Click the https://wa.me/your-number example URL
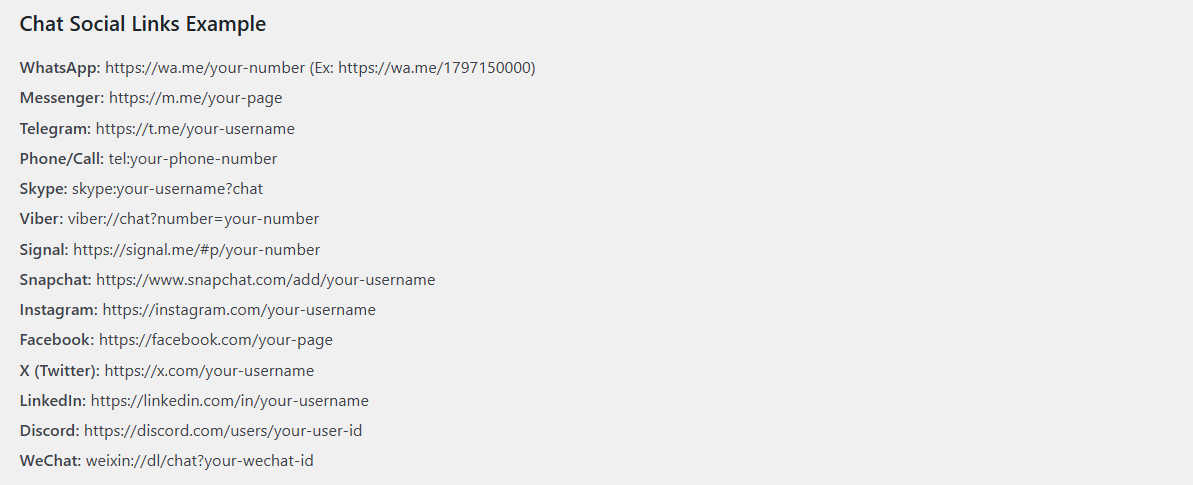Image resolution: width=1193 pixels, height=485 pixels. pos(205,68)
